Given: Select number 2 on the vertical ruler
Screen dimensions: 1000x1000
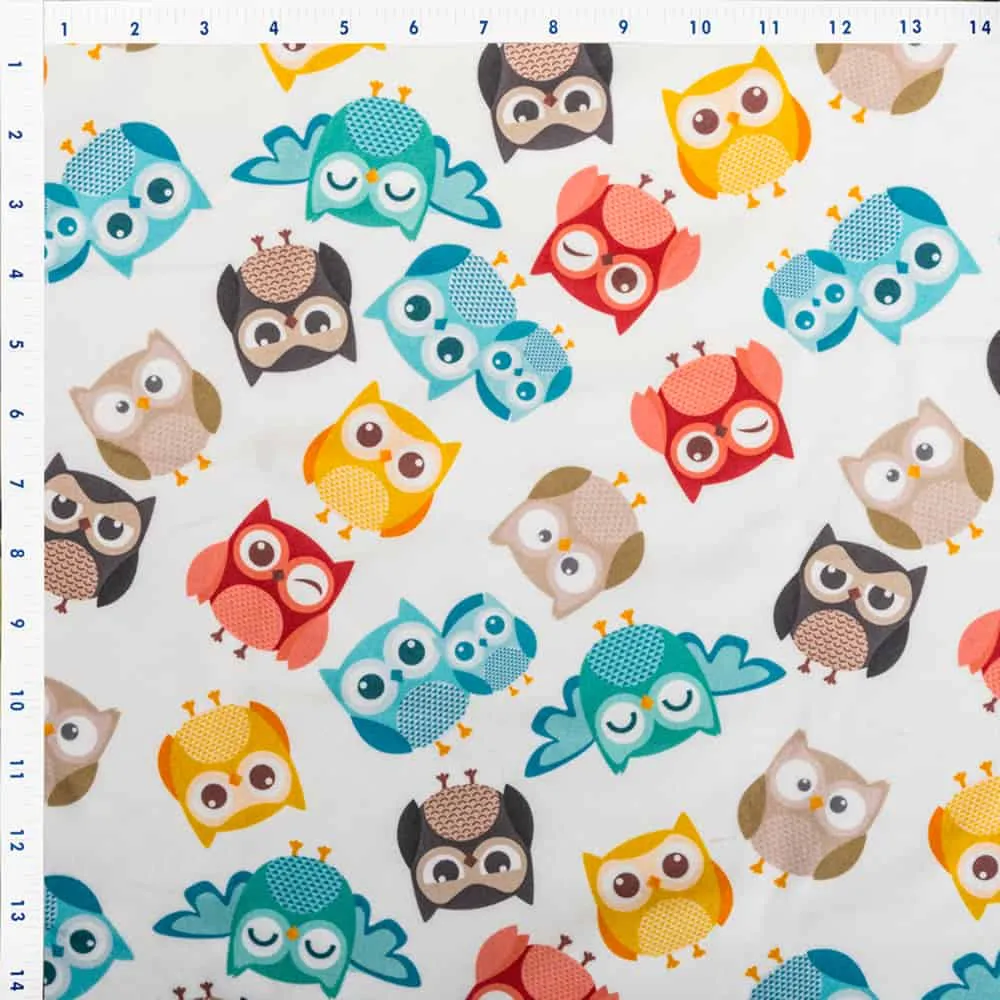Looking at the screenshot, I should [17, 135].
